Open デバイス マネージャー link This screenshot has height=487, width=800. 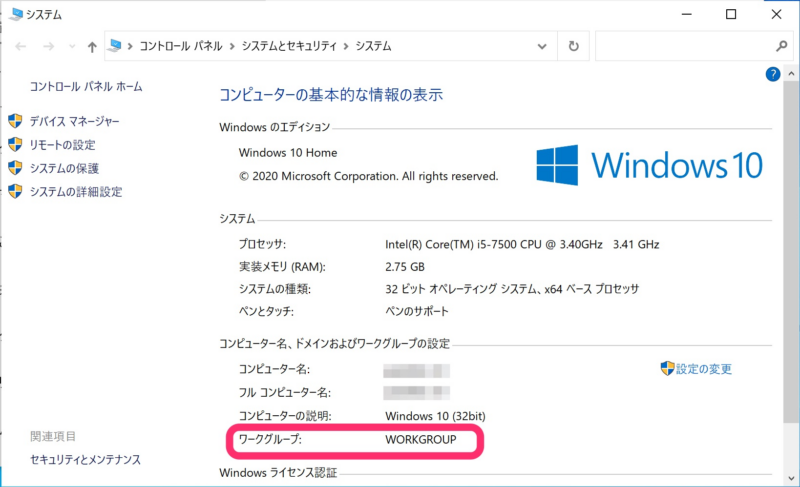[x=74, y=121]
